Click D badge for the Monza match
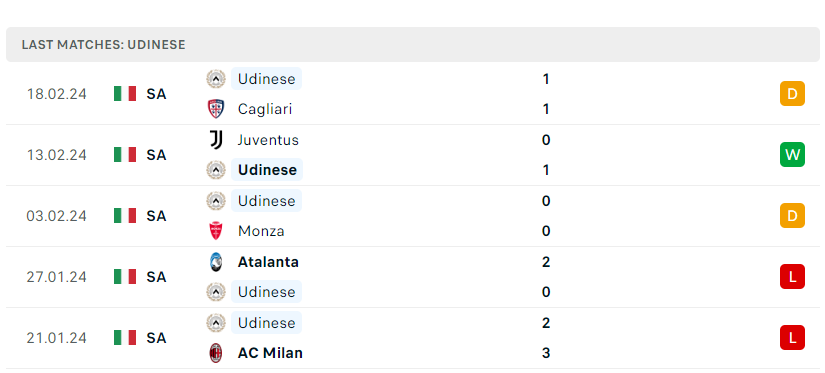 click(792, 216)
